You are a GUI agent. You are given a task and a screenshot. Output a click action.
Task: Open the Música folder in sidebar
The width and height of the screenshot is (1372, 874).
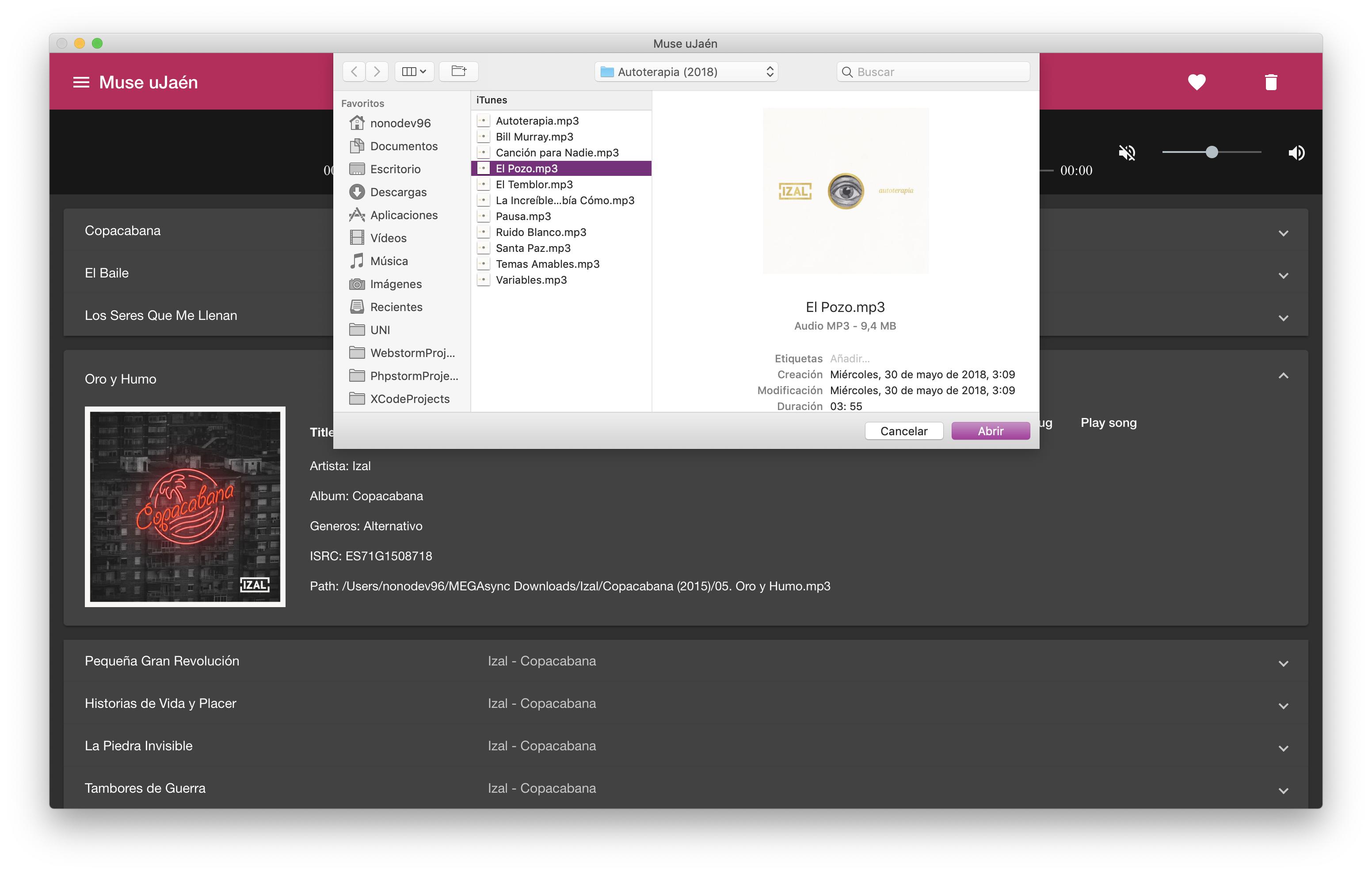389,261
